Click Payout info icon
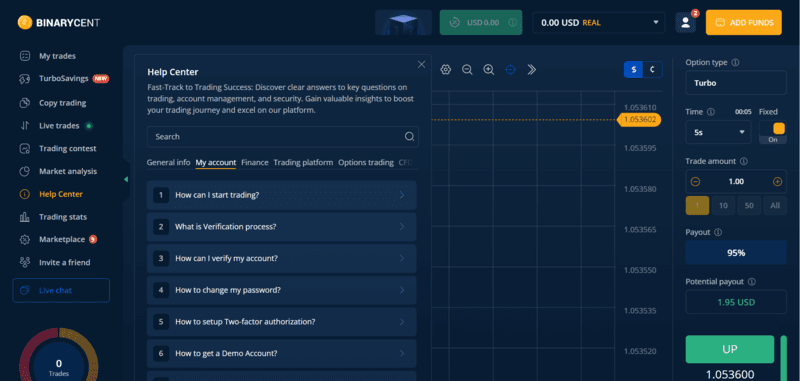This screenshot has height=381, width=800. (x=718, y=233)
